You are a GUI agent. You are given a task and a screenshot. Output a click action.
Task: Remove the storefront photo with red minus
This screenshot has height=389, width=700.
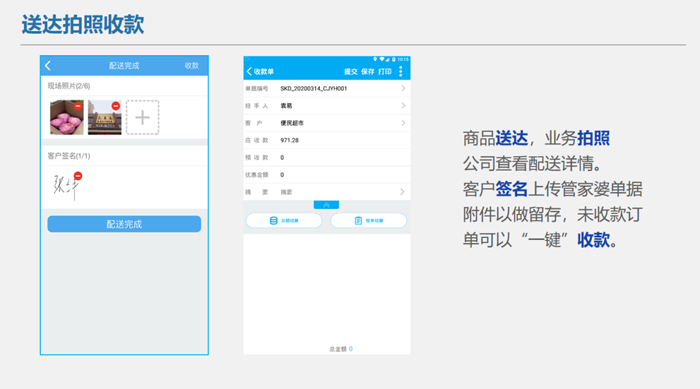pos(116,106)
